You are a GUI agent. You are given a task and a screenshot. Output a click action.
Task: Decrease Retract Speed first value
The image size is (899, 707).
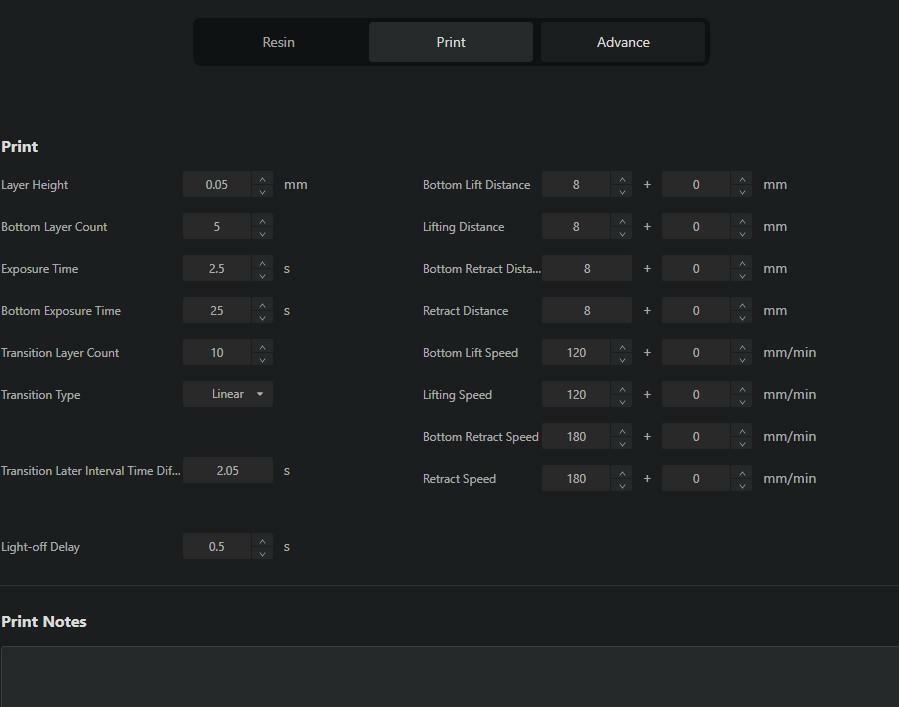pos(622,485)
